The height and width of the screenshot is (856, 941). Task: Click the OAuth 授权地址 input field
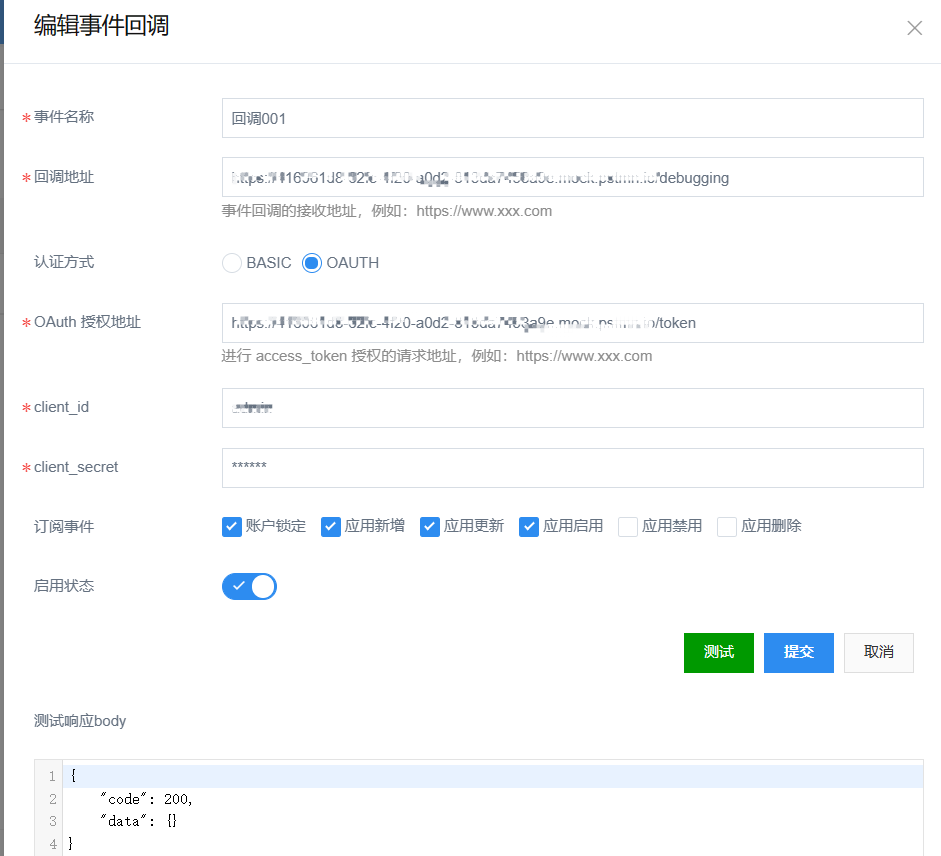(572, 323)
